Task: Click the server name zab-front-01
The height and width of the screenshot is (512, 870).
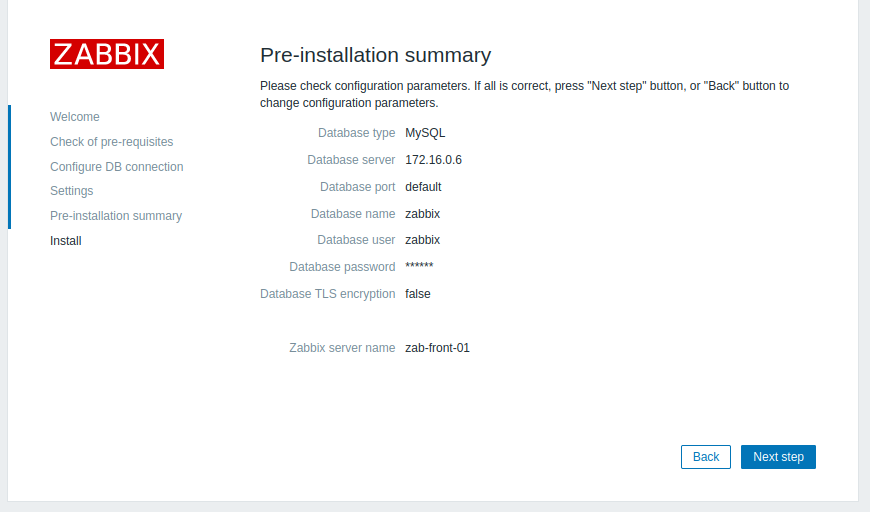Action: pos(437,348)
